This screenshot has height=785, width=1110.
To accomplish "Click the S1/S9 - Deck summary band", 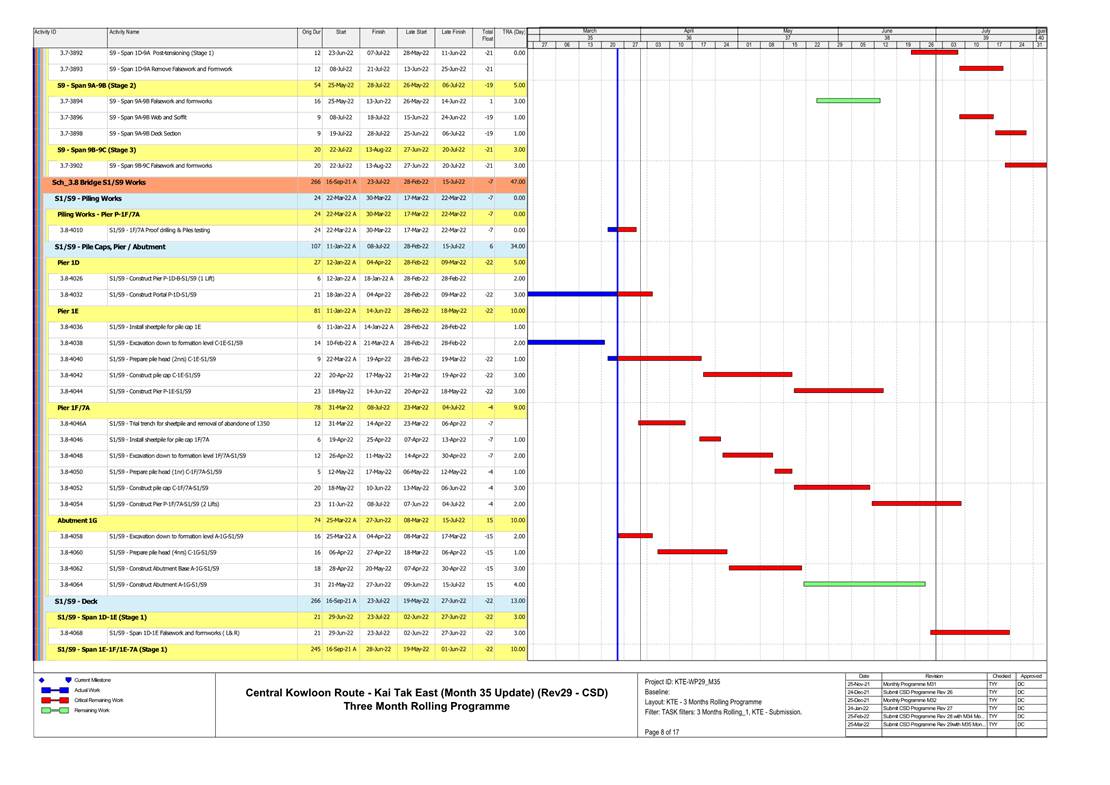I will pyautogui.click(x=76, y=601).
